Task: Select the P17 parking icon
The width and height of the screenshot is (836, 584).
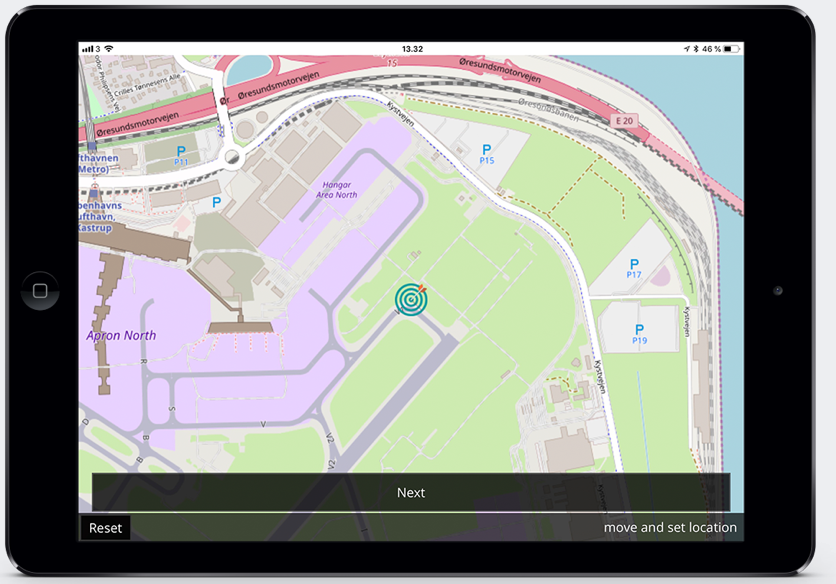Action: pos(634,268)
